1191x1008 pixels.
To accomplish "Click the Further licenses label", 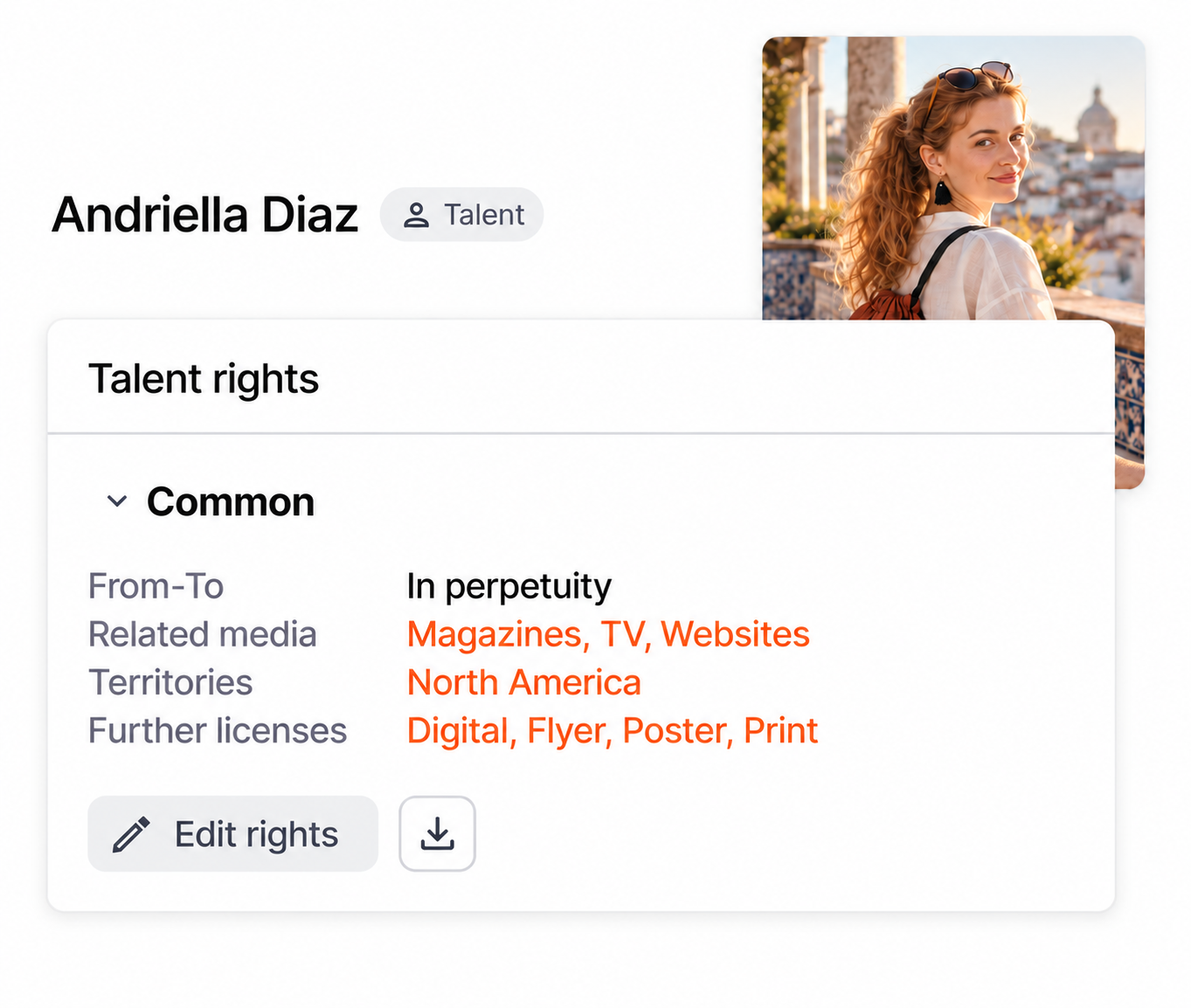I will point(218,730).
